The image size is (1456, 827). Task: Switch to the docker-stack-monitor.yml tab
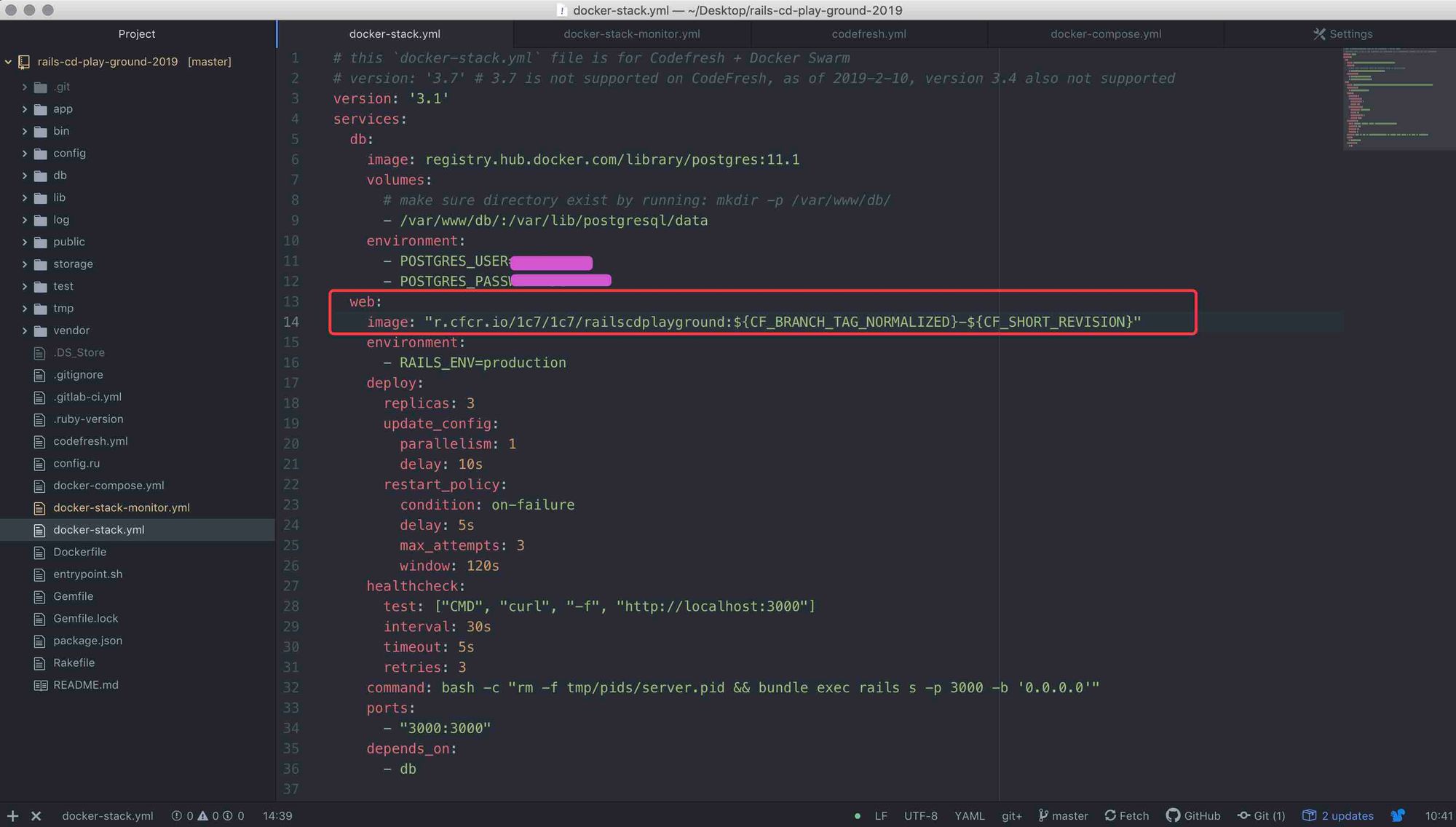pos(631,34)
